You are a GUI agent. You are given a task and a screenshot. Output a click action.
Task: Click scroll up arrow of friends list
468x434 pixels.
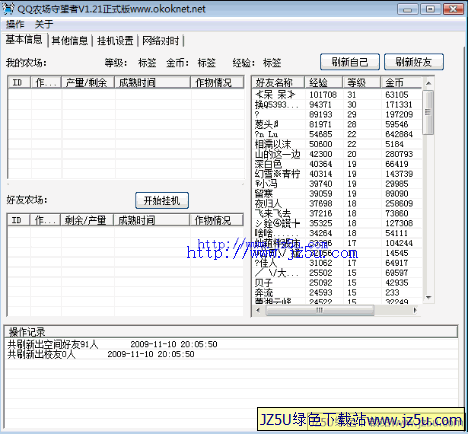[429, 83]
